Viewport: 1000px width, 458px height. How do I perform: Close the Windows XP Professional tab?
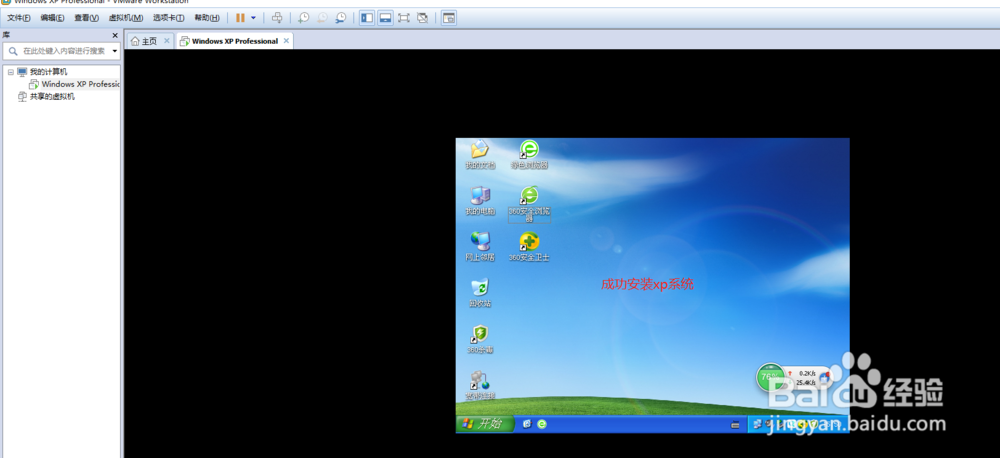click(286, 41)
